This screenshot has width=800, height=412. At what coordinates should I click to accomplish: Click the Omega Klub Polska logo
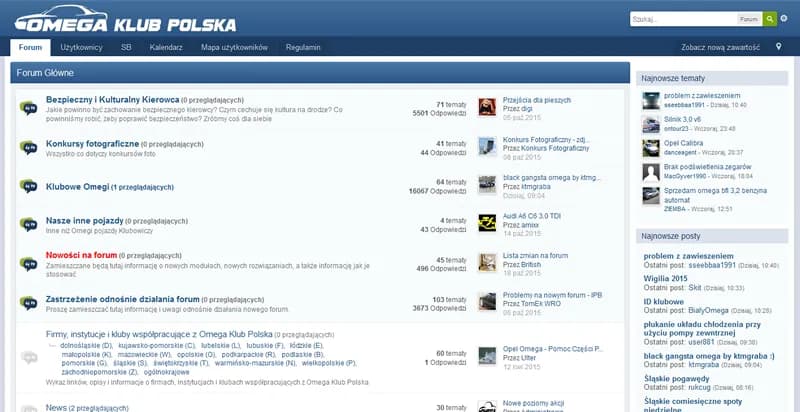tap(127, 21)
